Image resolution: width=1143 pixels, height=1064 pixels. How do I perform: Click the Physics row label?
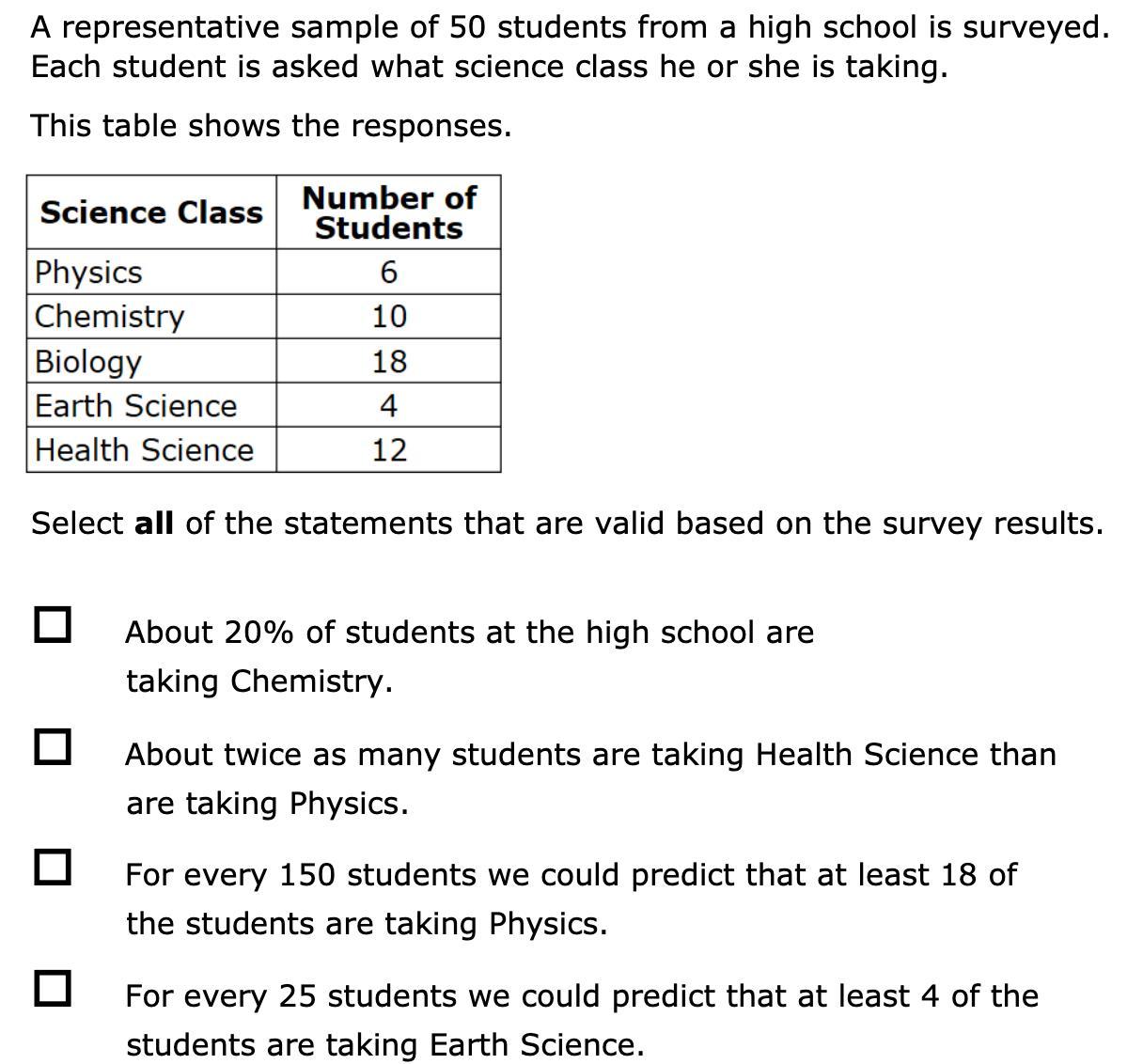88,273
